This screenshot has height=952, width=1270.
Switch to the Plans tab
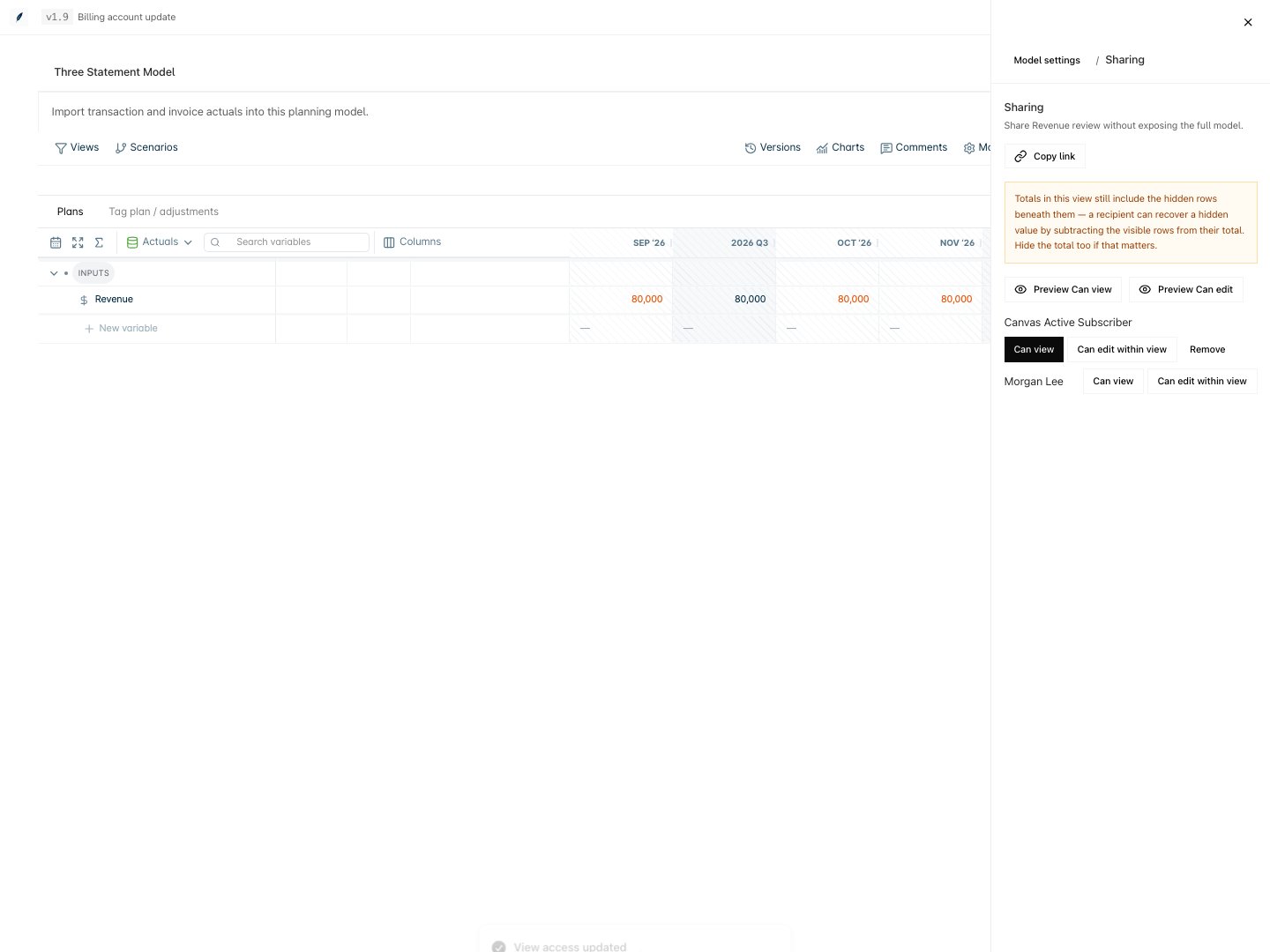click(x=71, y=212)
